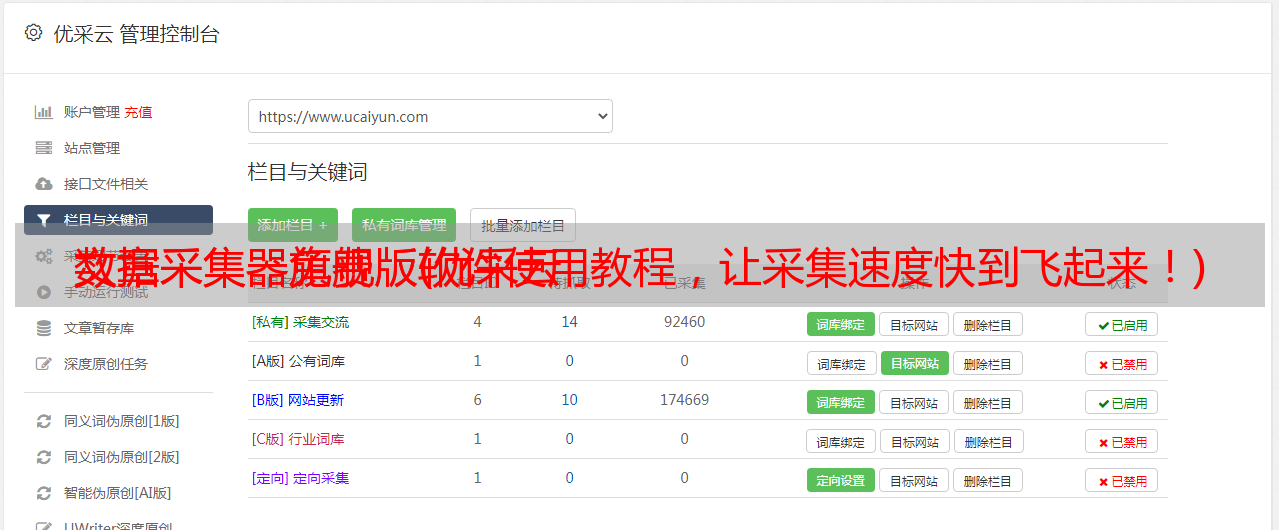Click the refresh icon for 同义词伪原创[1版]
This screenshot has height=530, width=1279.
pyautogui.click(x=43, y=421)
